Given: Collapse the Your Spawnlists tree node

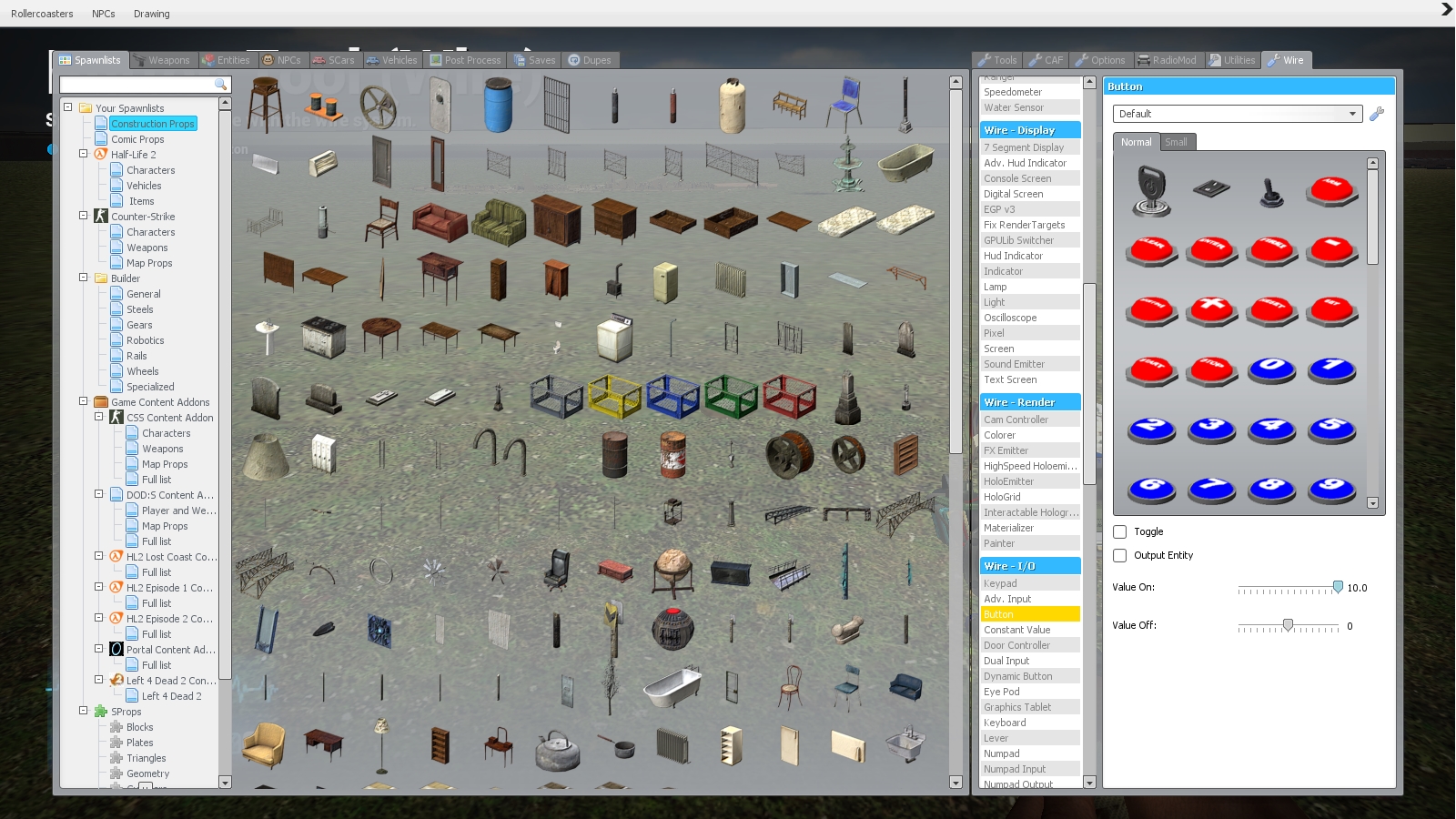Looking at the screenshot, I should (68, 107).
